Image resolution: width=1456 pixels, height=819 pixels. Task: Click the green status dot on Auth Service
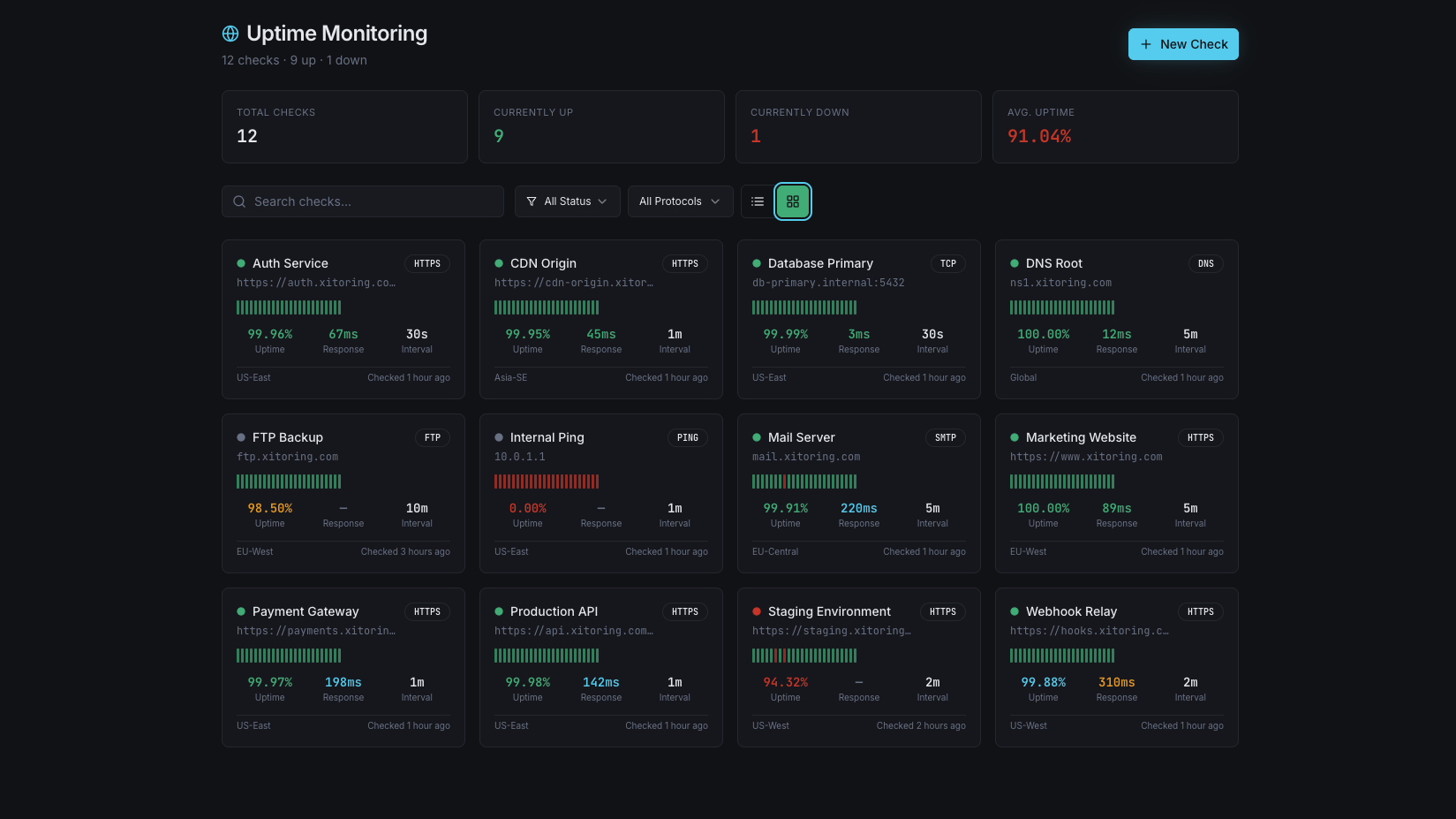241,263
